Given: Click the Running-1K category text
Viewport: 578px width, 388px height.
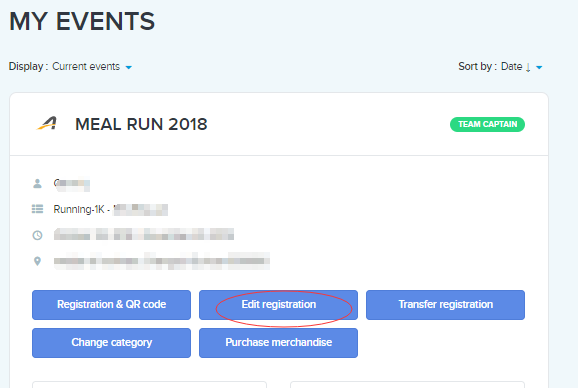Looking at the screenshot, I should (79, 209).
